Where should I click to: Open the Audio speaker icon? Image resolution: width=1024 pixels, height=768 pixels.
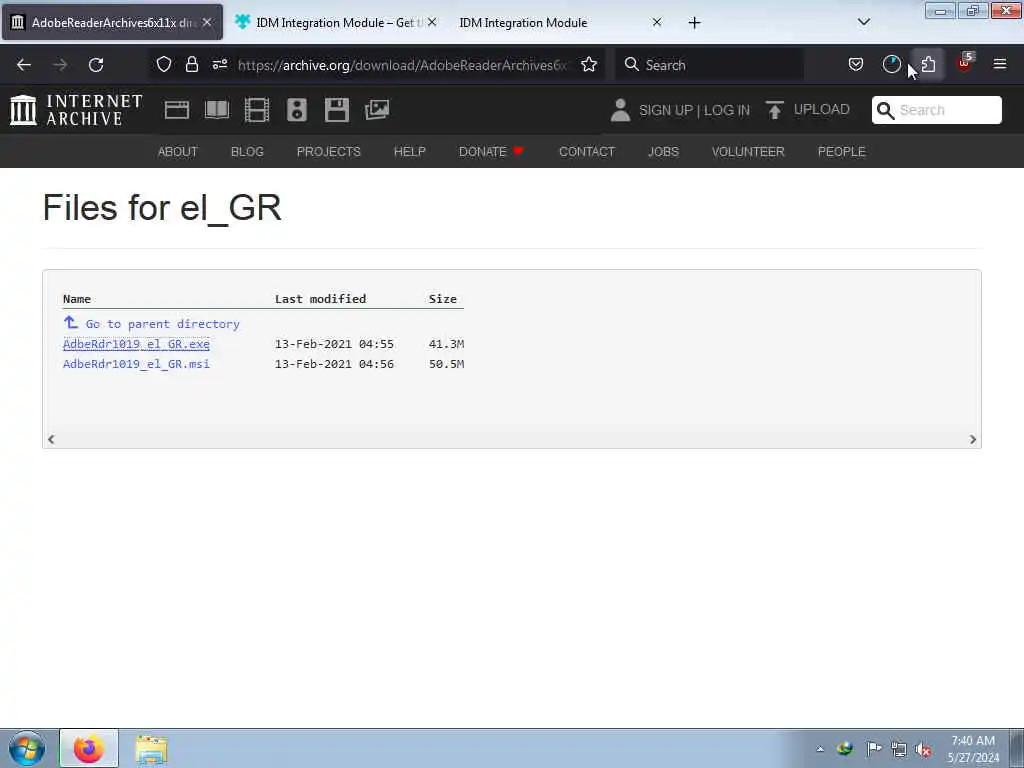click(x=296, y=110)
